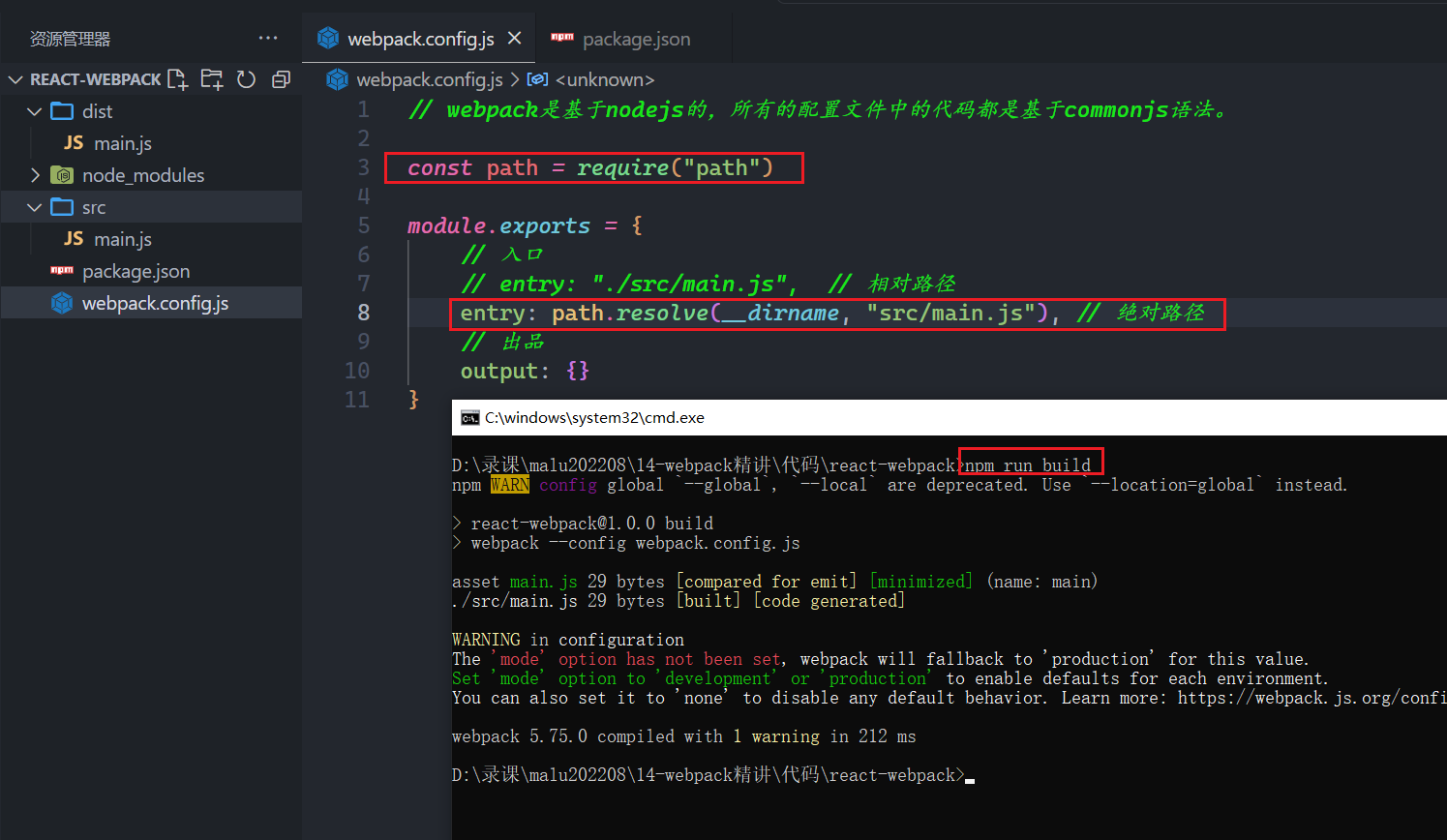Image resolution: width=1447 pixels, height=840 pixels.
Task: Switch to the webpack.config.js editor tab
Action: (420, 38)
